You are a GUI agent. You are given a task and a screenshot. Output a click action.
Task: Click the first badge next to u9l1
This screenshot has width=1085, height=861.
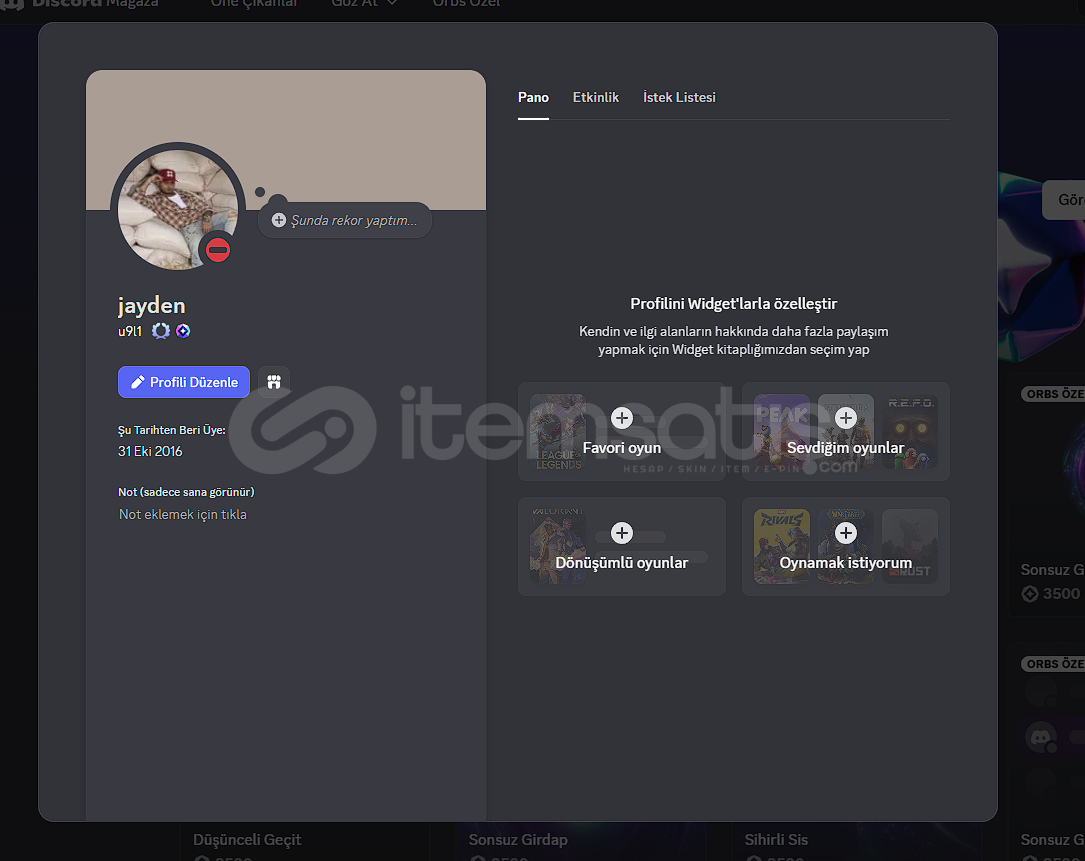[x=161, y=331]
